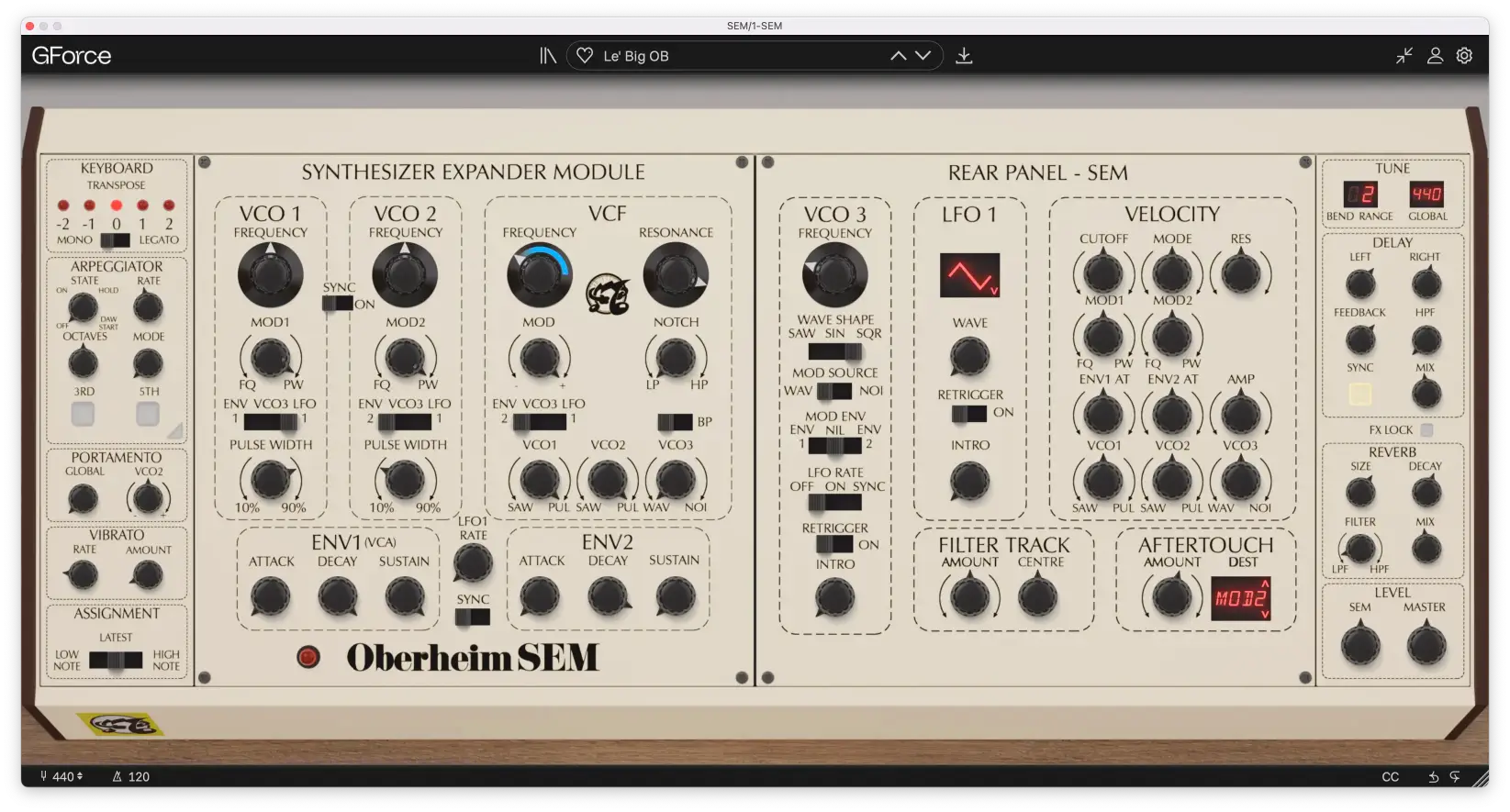
Task: Toggle the LFO 1 Retrigger switch
Action: click(968, 414)
